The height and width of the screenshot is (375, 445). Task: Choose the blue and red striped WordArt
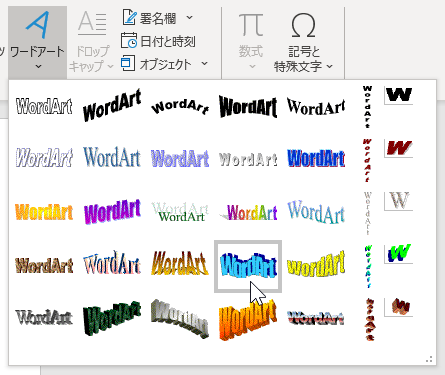316,318
